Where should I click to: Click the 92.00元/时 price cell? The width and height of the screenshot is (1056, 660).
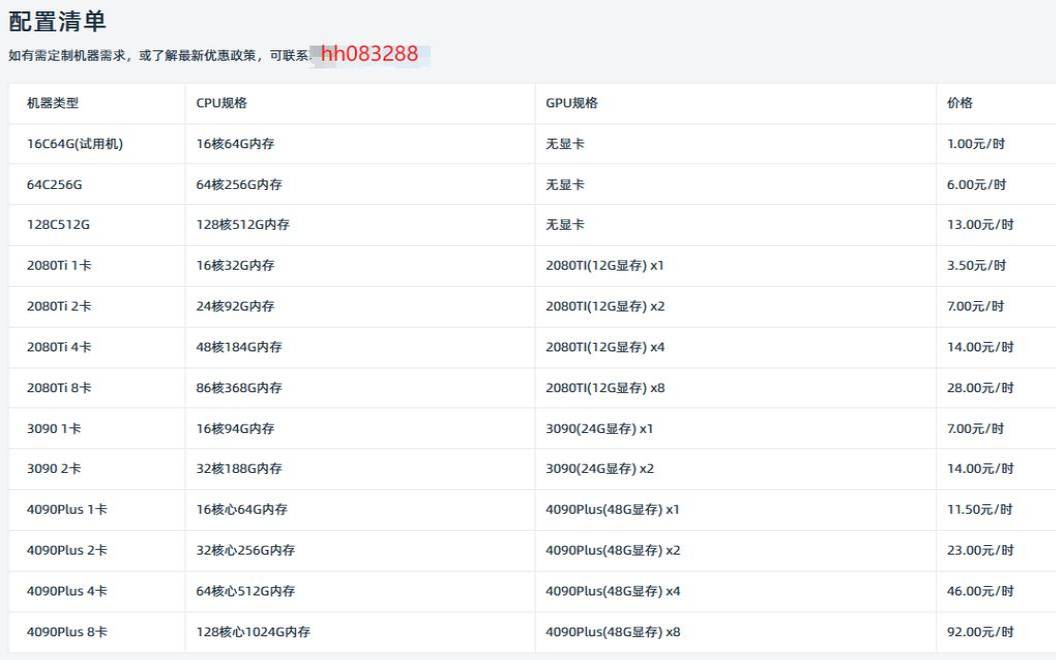click(980, 632)
